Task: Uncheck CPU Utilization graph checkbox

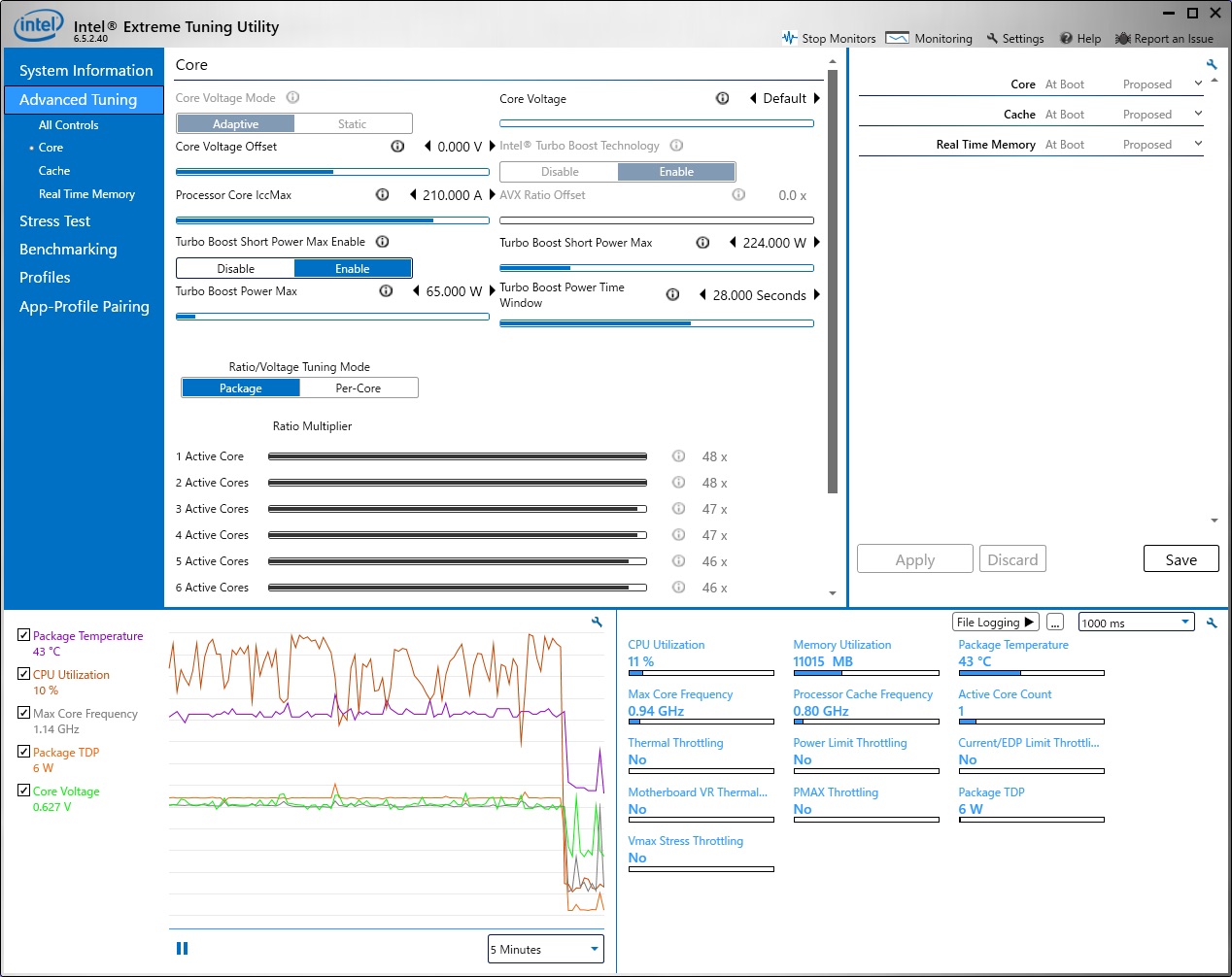Action: (x=23, y=673)
